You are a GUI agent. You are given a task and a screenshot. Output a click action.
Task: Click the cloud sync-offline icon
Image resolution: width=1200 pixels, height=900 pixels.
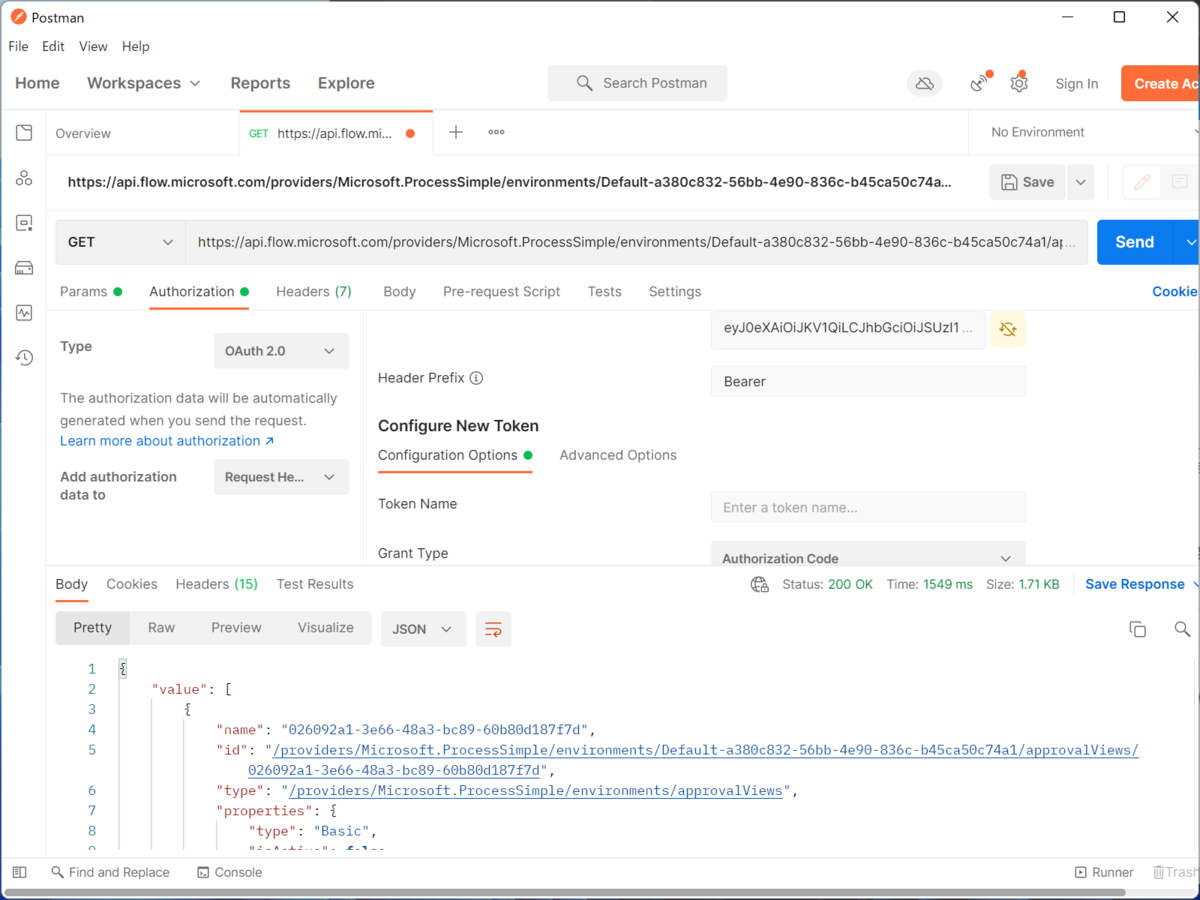pos(924,84)
